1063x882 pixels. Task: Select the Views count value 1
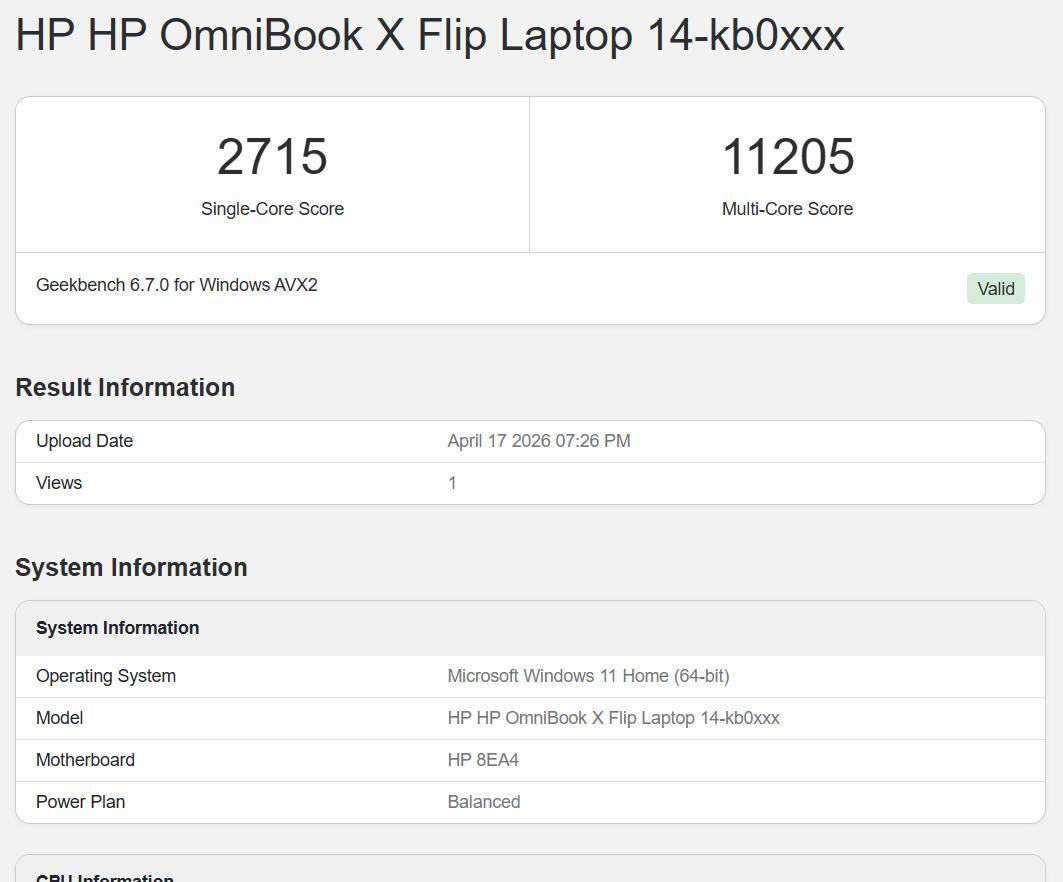[x=452, y=483]
